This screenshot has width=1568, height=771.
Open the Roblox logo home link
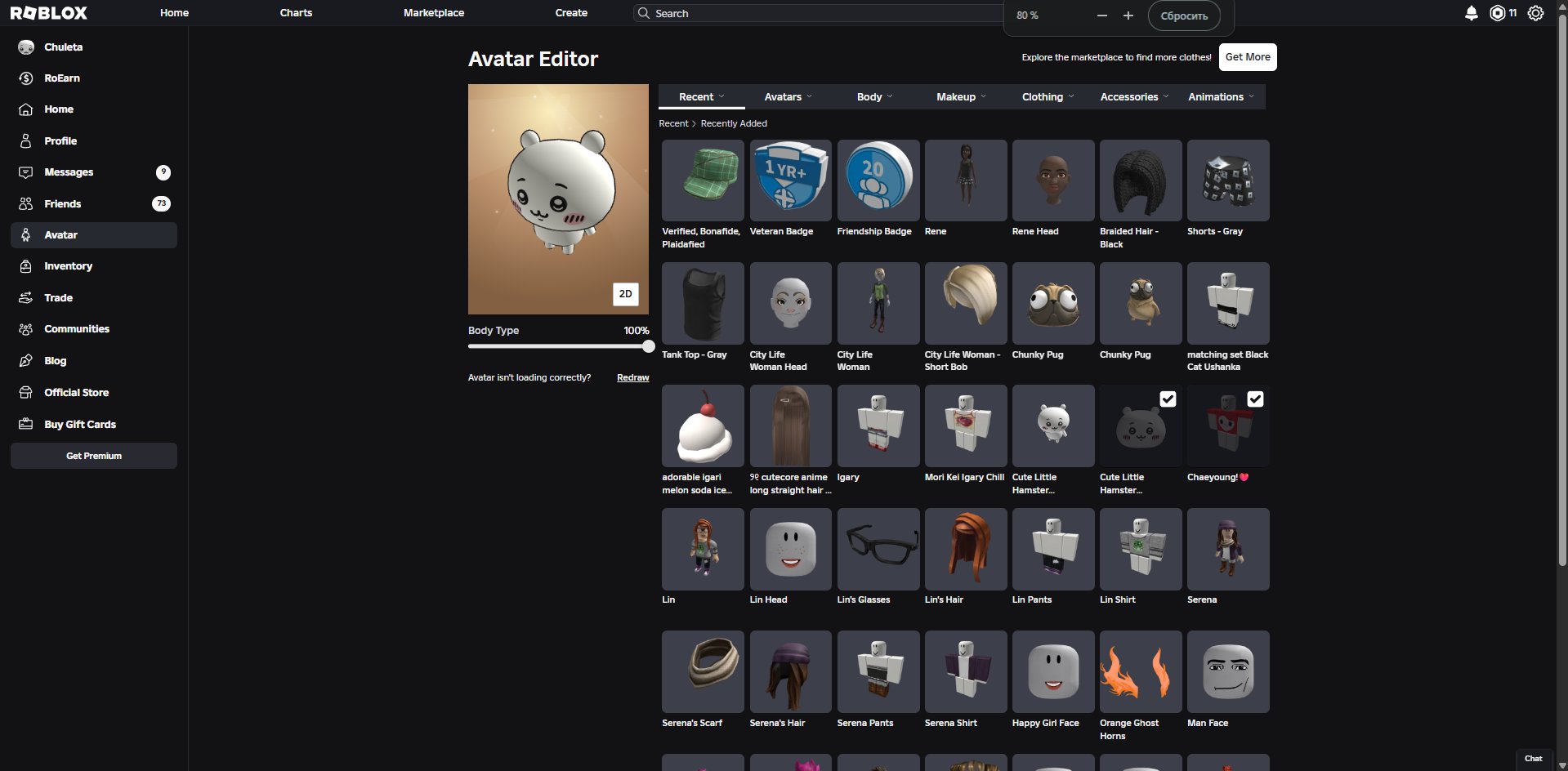(x=49, y=13)
